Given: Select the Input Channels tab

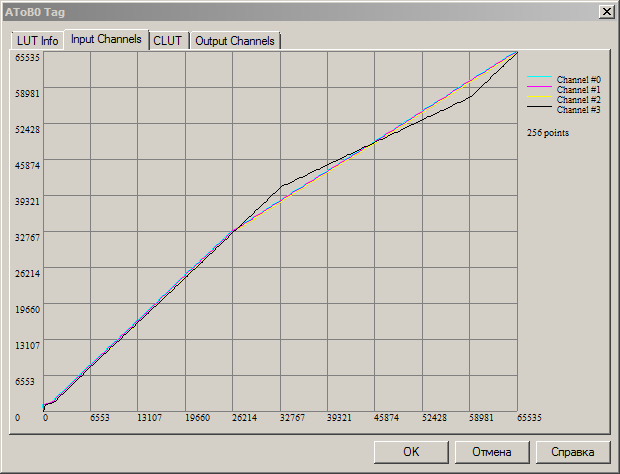Looking at the screenshot, I should 106,39.
